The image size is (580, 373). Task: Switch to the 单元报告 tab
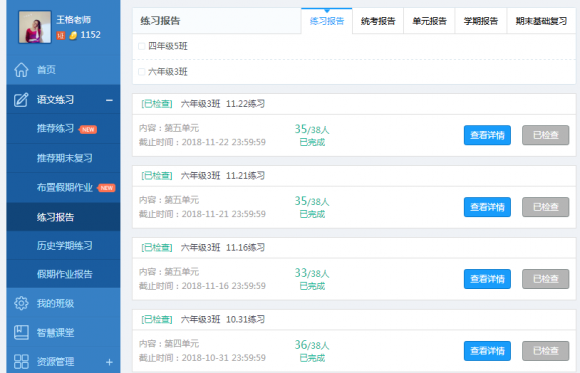click(x=429, y=21)
